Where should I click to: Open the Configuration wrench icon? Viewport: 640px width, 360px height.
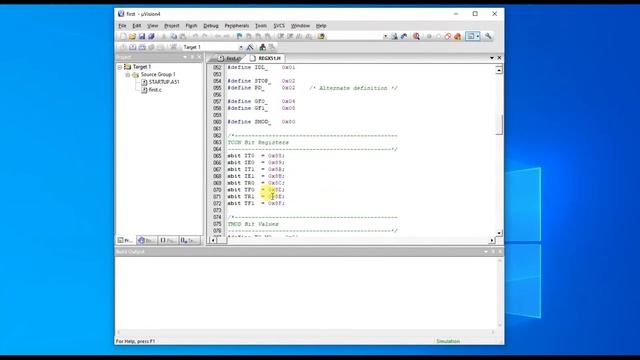pos(488,36)
